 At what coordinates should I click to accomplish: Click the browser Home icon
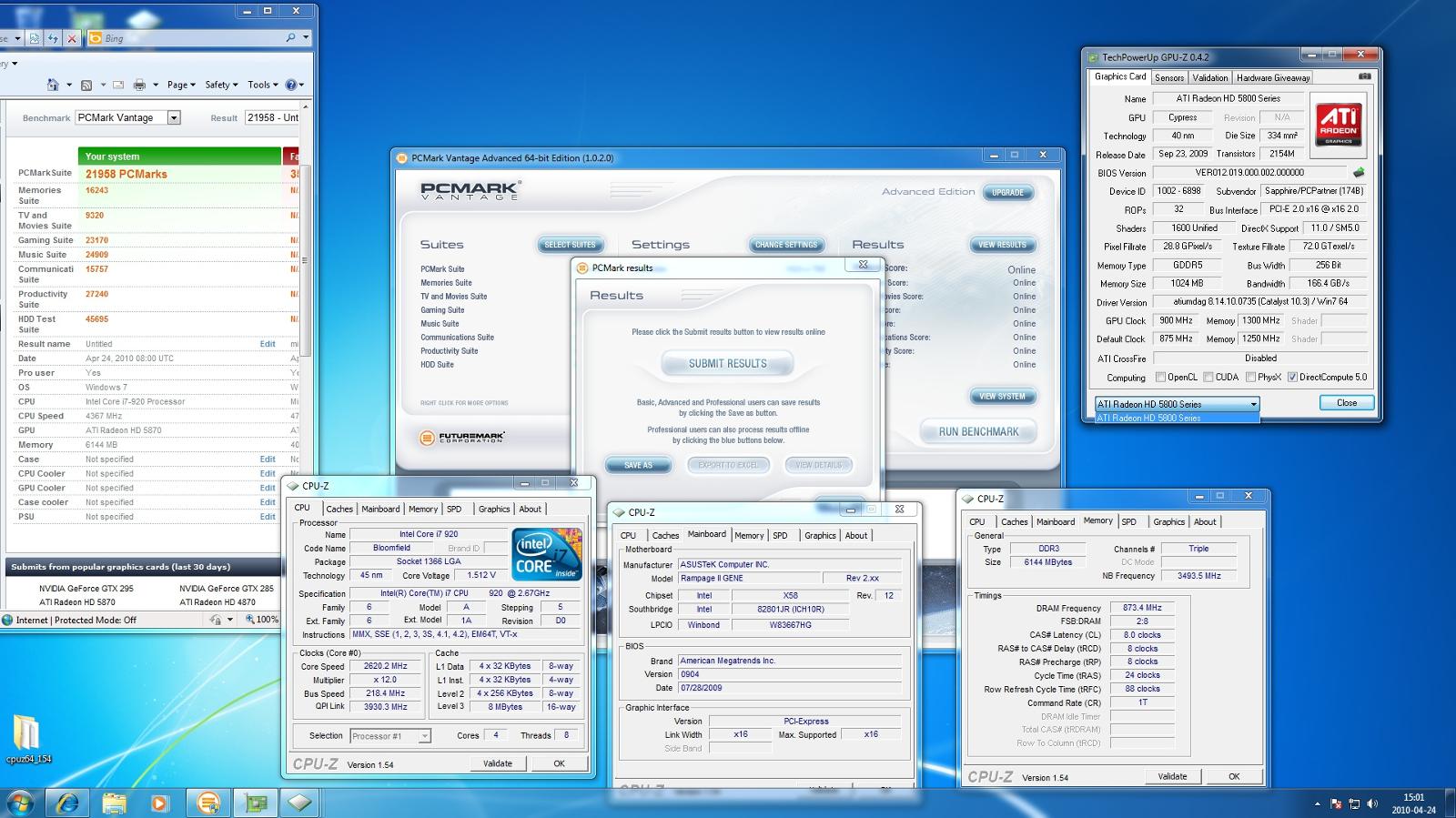pos(53,85)
